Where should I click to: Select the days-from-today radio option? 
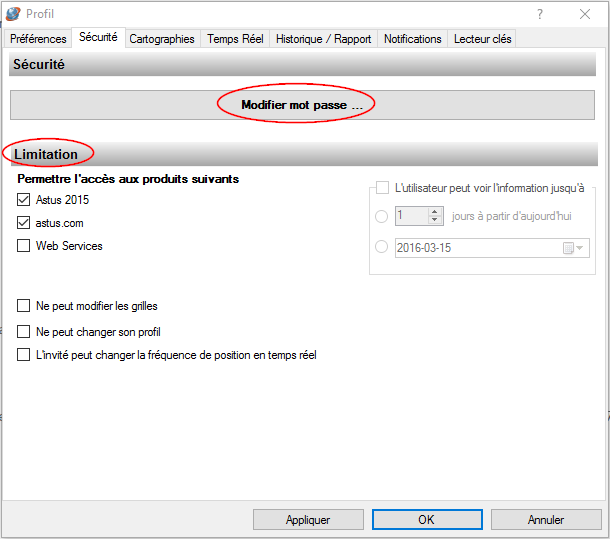[381, 216]
